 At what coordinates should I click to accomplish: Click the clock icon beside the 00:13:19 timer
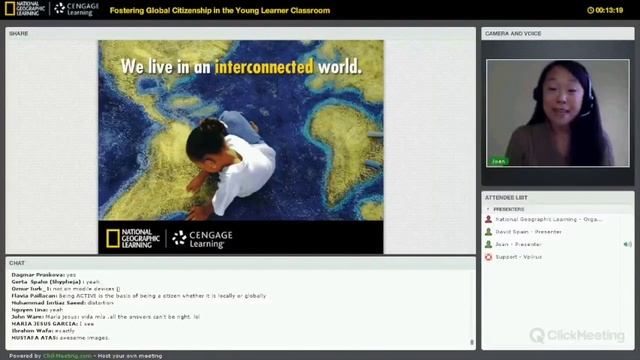[x=590, y=10]
